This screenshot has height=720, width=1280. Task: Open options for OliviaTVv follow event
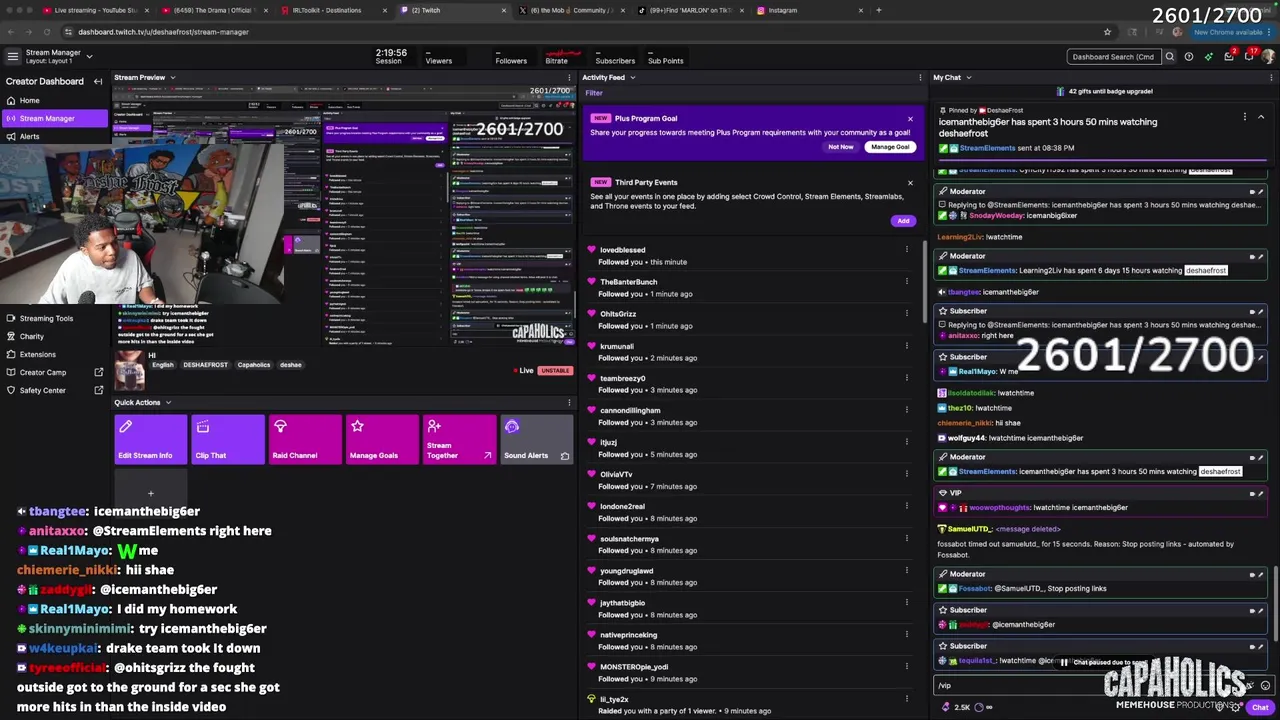click(x=907, y=474)
